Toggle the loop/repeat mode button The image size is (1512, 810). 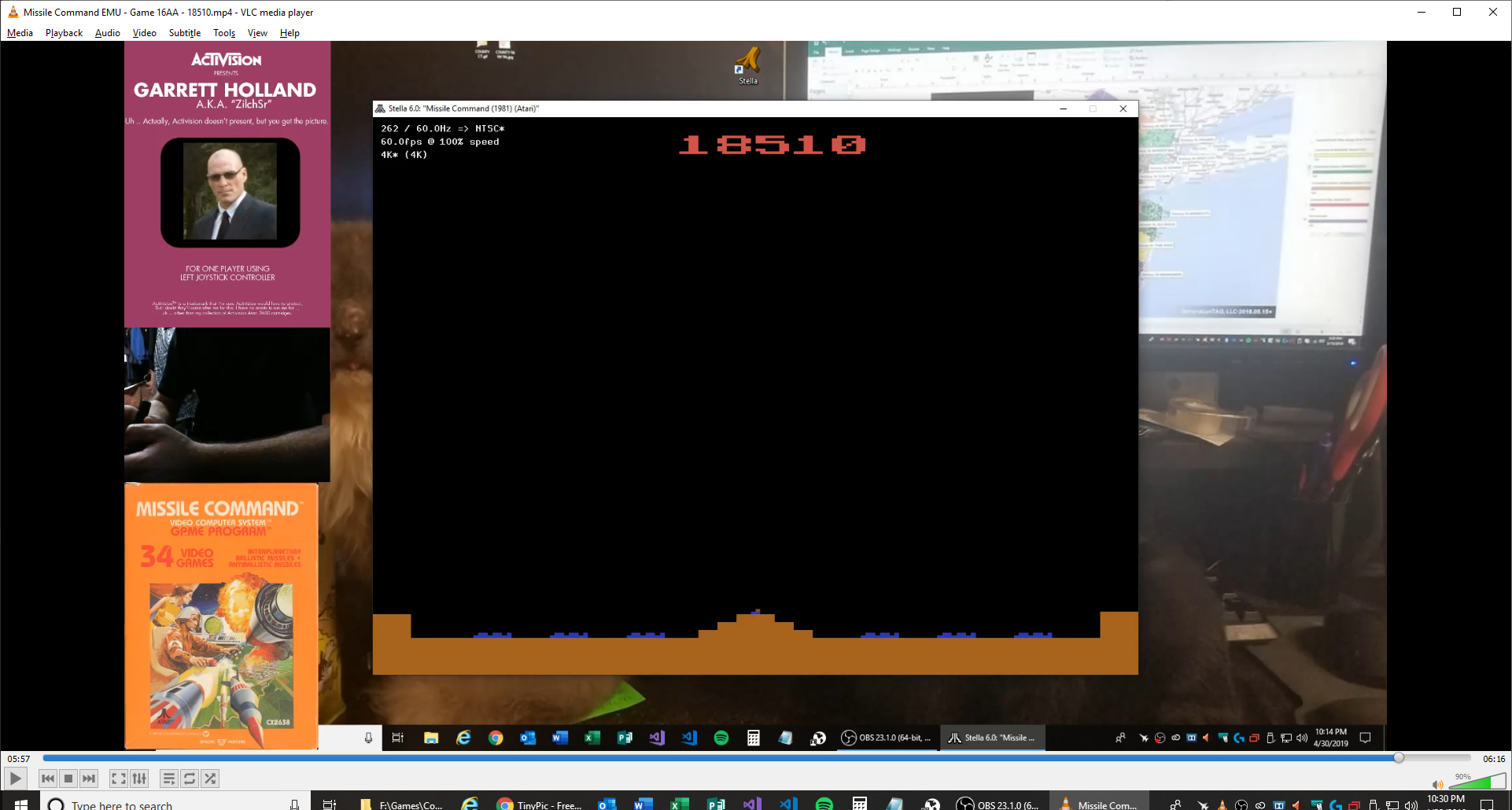pyautogui.click(x=190, y=779)
